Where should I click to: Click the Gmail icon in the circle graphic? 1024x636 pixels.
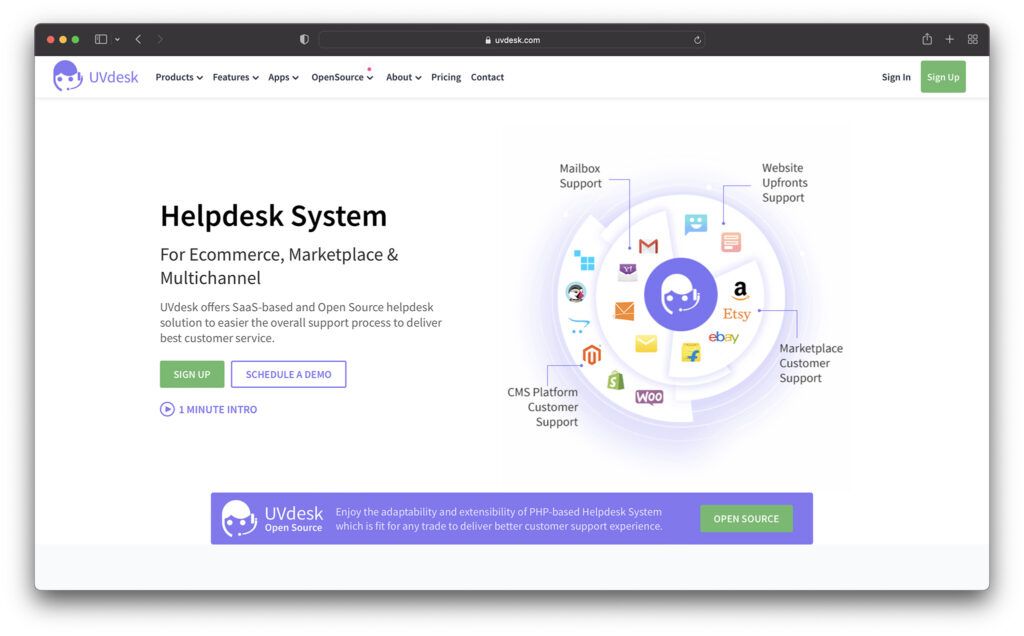[x=648, y=245]
